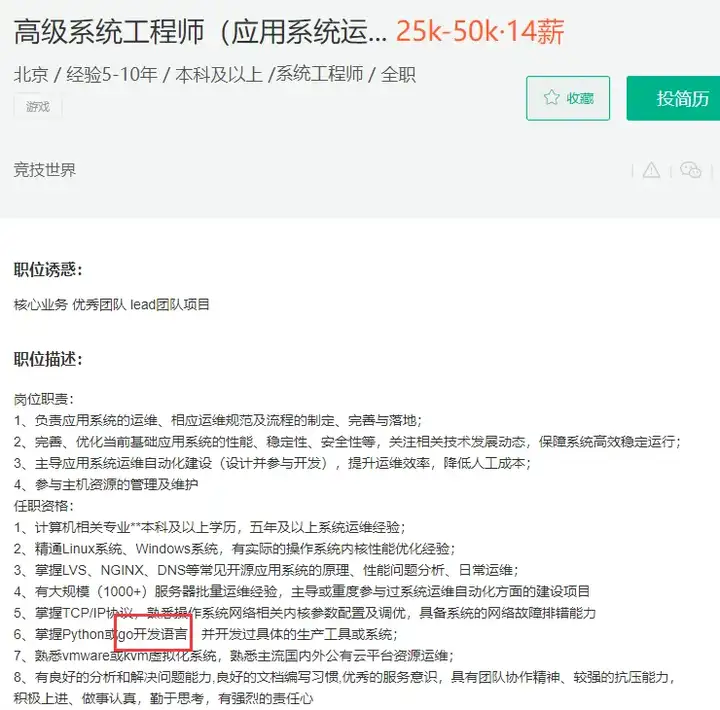Screen dimensions: 720x710
Task: Click the 本科及以上 education text
Action: tap(219, 74)
